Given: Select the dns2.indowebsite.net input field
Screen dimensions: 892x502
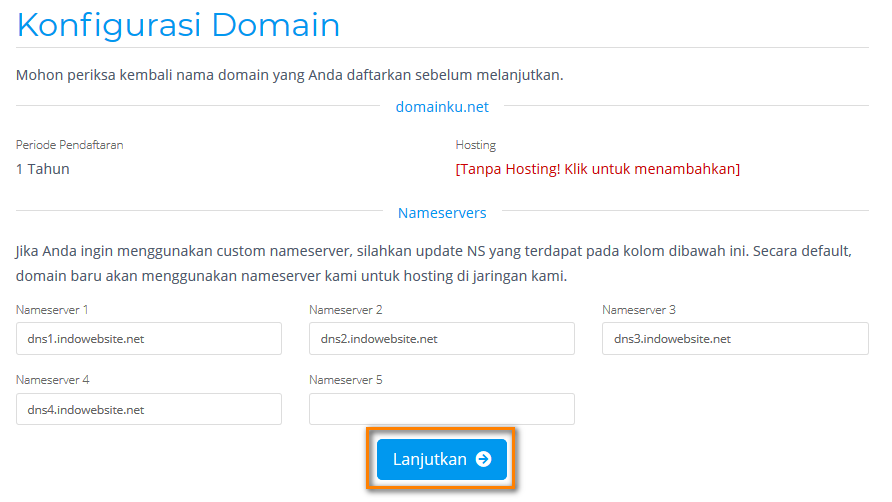Looking at the screenshot, I should click(441, 339).
